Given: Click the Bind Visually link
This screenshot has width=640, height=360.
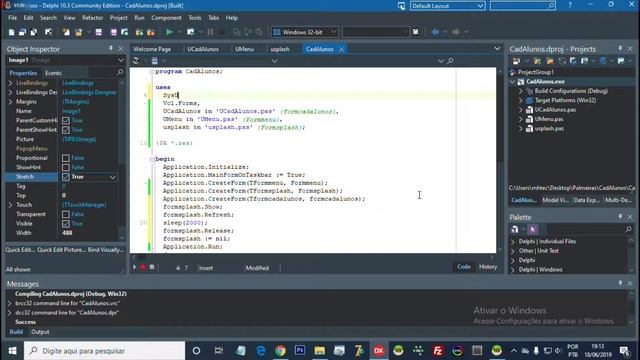Looking at the screenshot, I should (x=106, y=250).
